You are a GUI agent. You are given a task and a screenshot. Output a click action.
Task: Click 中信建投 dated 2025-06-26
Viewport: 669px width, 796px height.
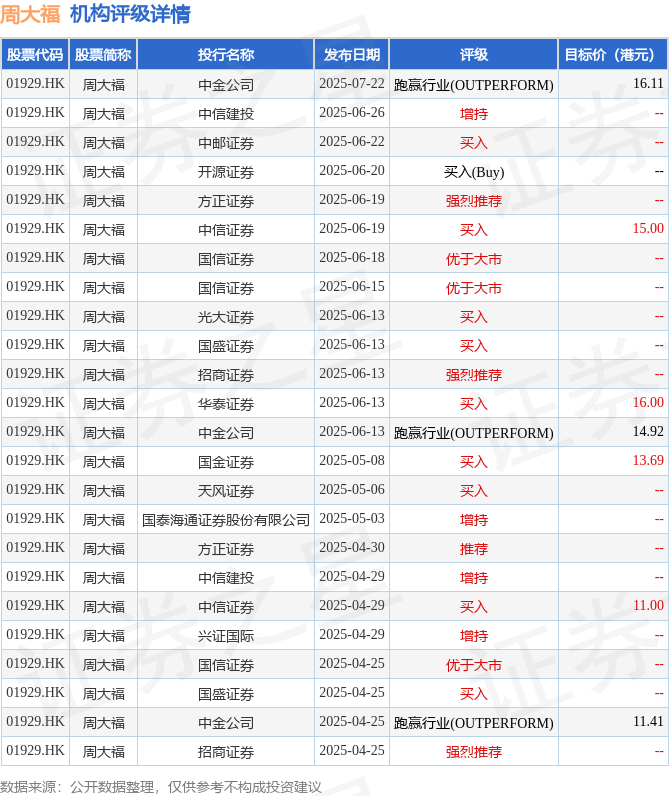(226, 114)
